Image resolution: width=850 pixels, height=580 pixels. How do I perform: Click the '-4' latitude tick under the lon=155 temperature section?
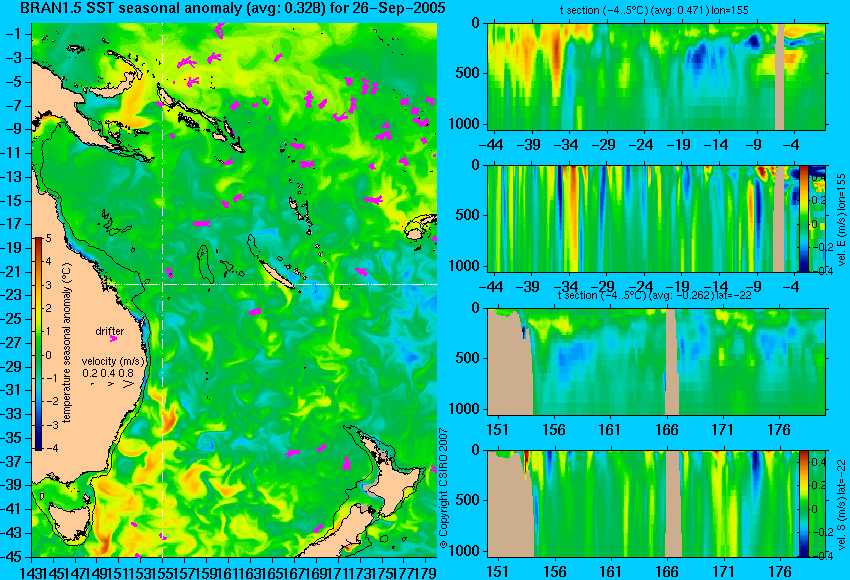point(790,145)
